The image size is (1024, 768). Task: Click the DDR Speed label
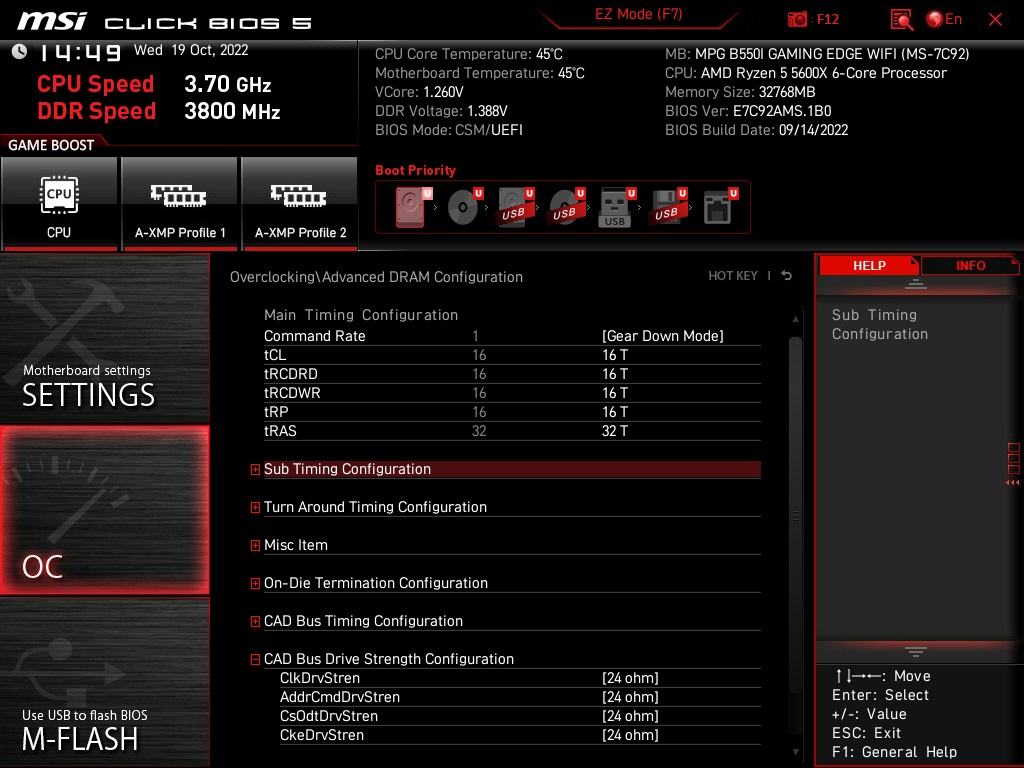point(96,111)
